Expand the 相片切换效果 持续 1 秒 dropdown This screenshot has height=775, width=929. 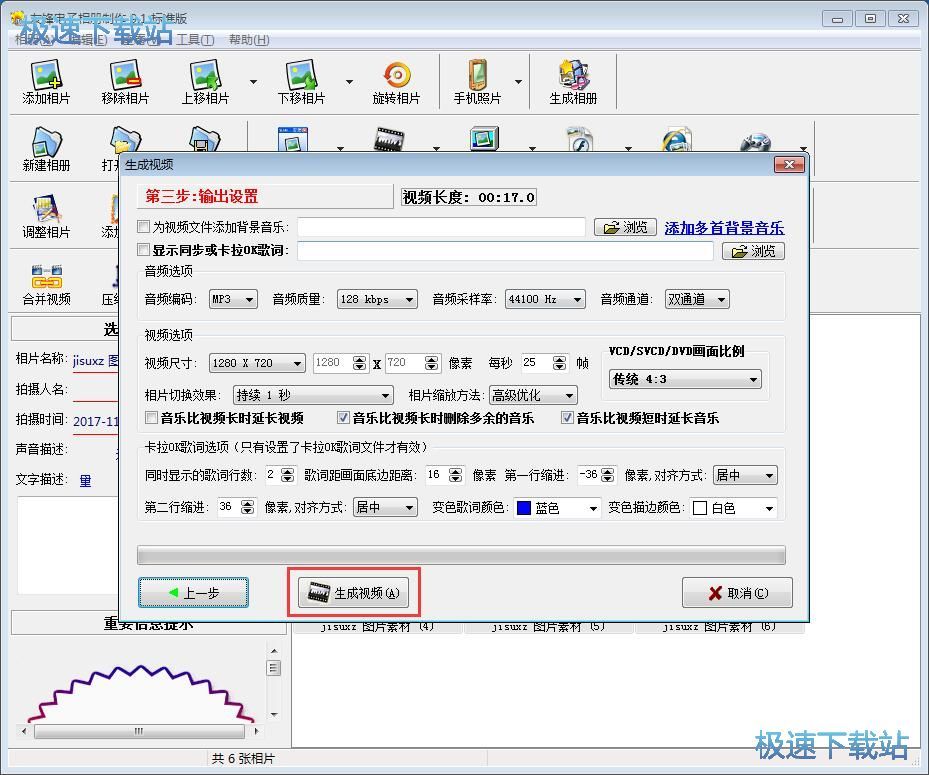click(x=313, y=395)
